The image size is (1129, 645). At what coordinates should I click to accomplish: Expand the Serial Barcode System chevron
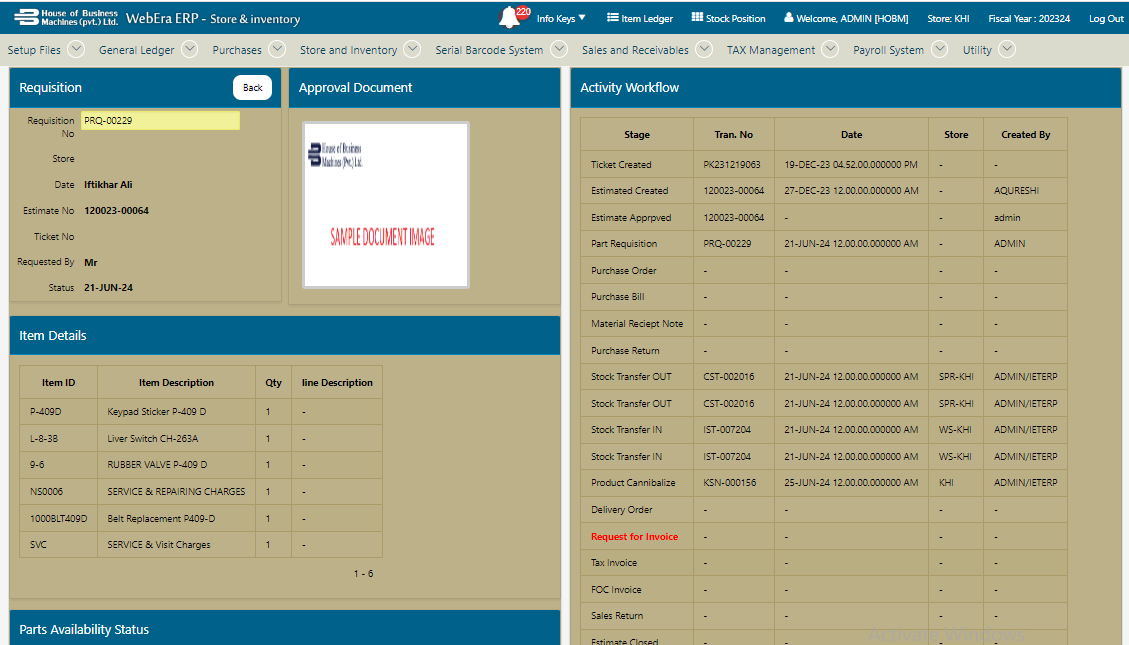[559, 49]
